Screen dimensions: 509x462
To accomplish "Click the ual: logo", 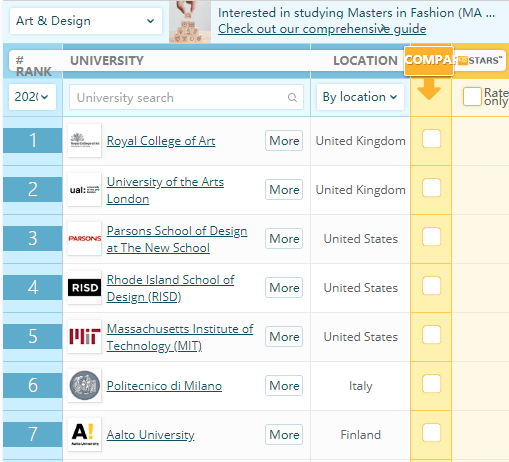I will 85,189.
